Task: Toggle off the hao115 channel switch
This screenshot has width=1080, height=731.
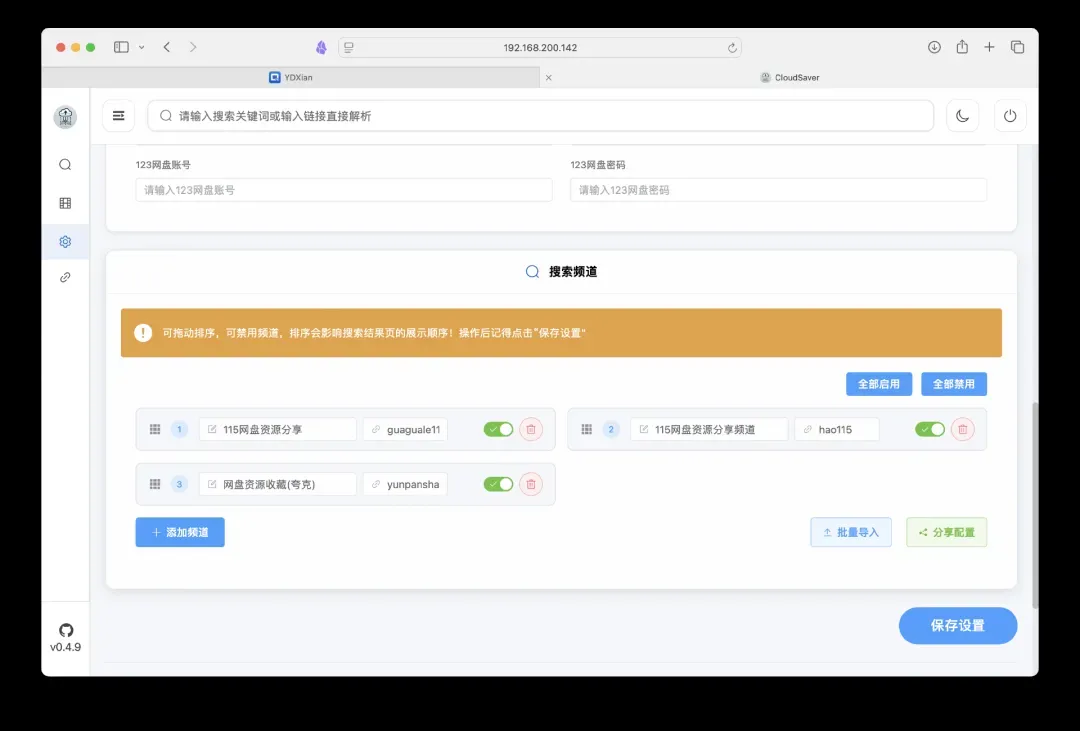Action: pyautogui.click(x=929, y=429)
